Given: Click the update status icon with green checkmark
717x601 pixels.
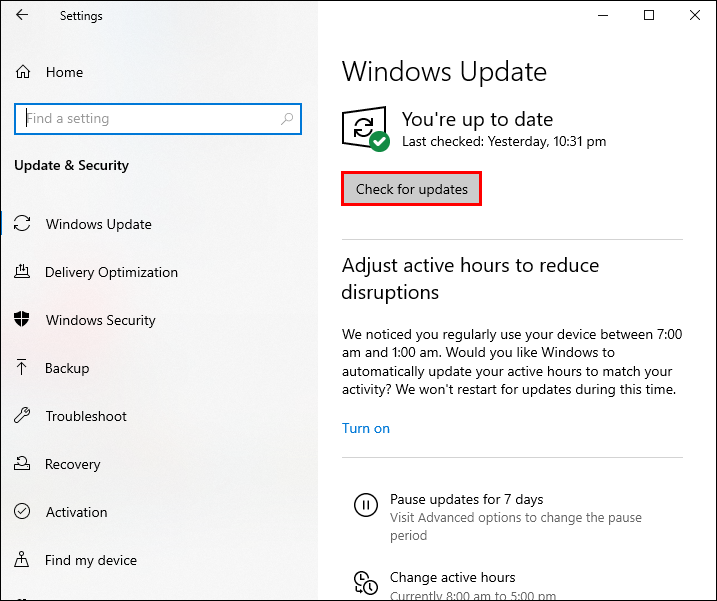Looking at the screenshot, I should [x=365, y=129].
